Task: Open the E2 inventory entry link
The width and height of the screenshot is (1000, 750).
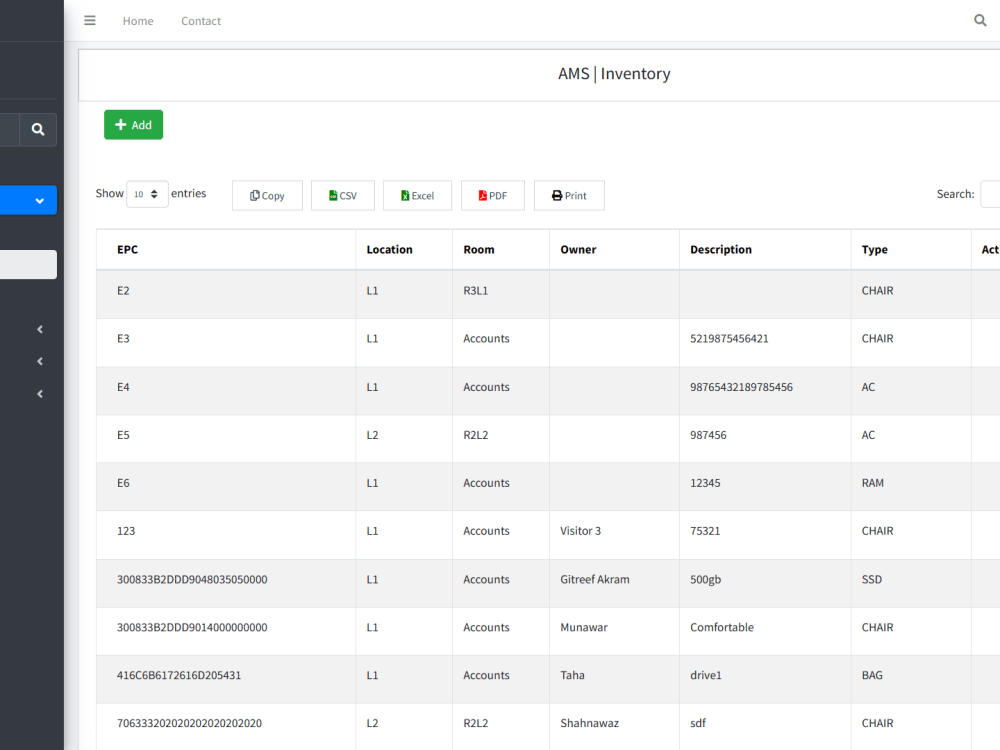Action: coord(122,290)
